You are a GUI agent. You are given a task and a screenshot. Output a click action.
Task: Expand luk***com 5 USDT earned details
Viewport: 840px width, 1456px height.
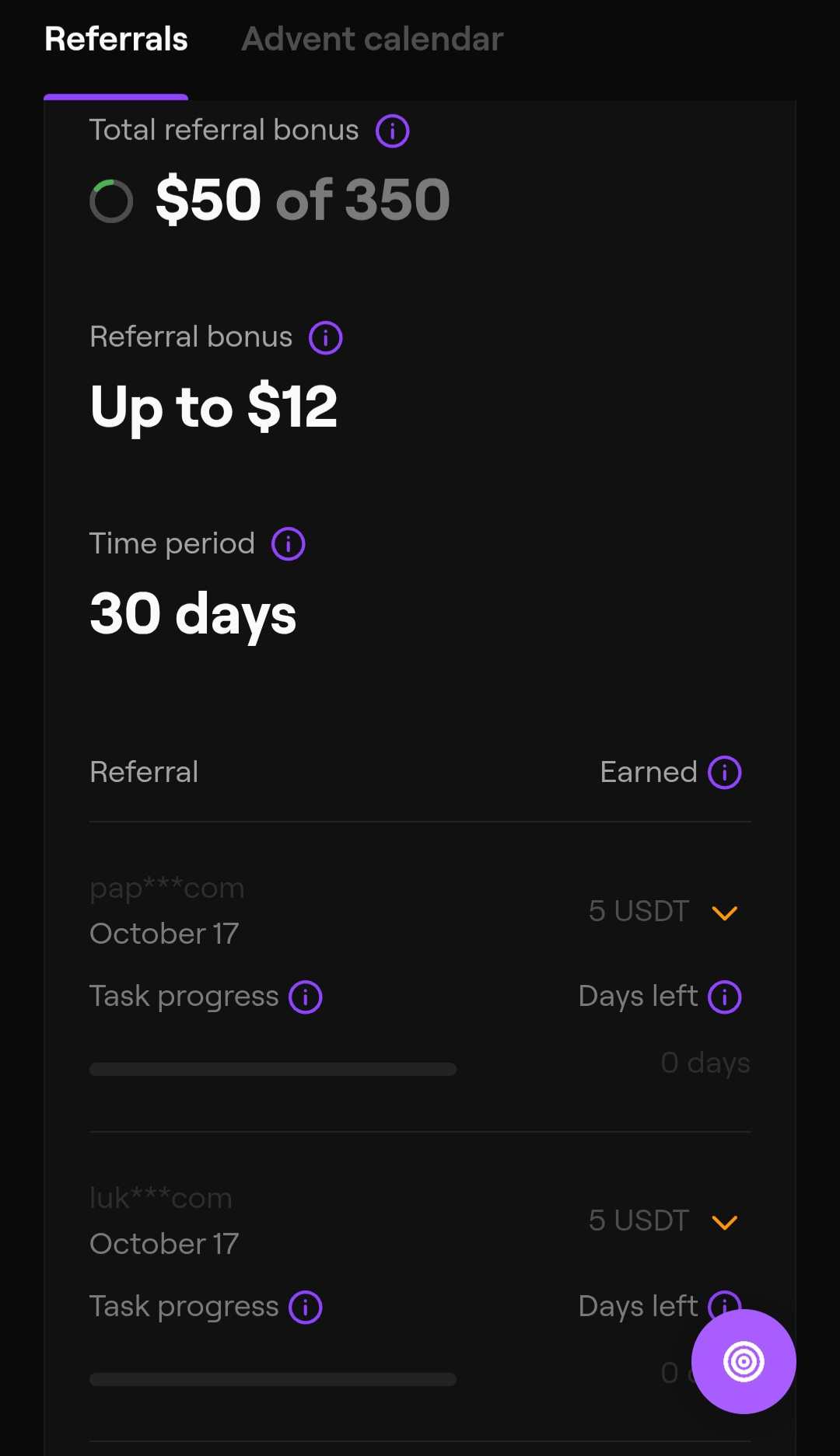click(724, 1223)
